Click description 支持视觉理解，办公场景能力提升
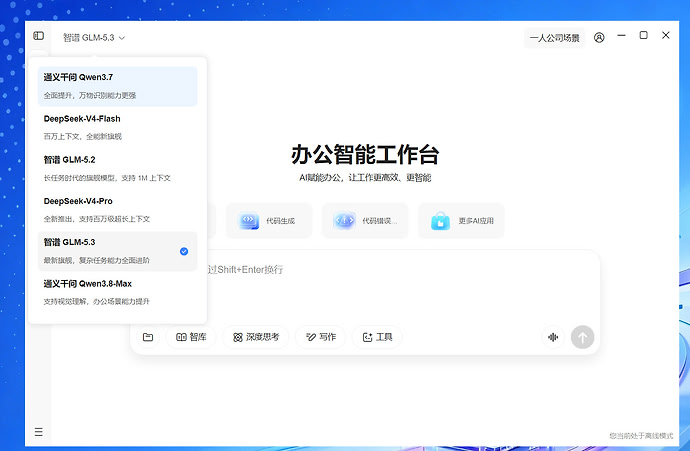The width and height of the screenshot is (690, 451). (x=96, y=301)
